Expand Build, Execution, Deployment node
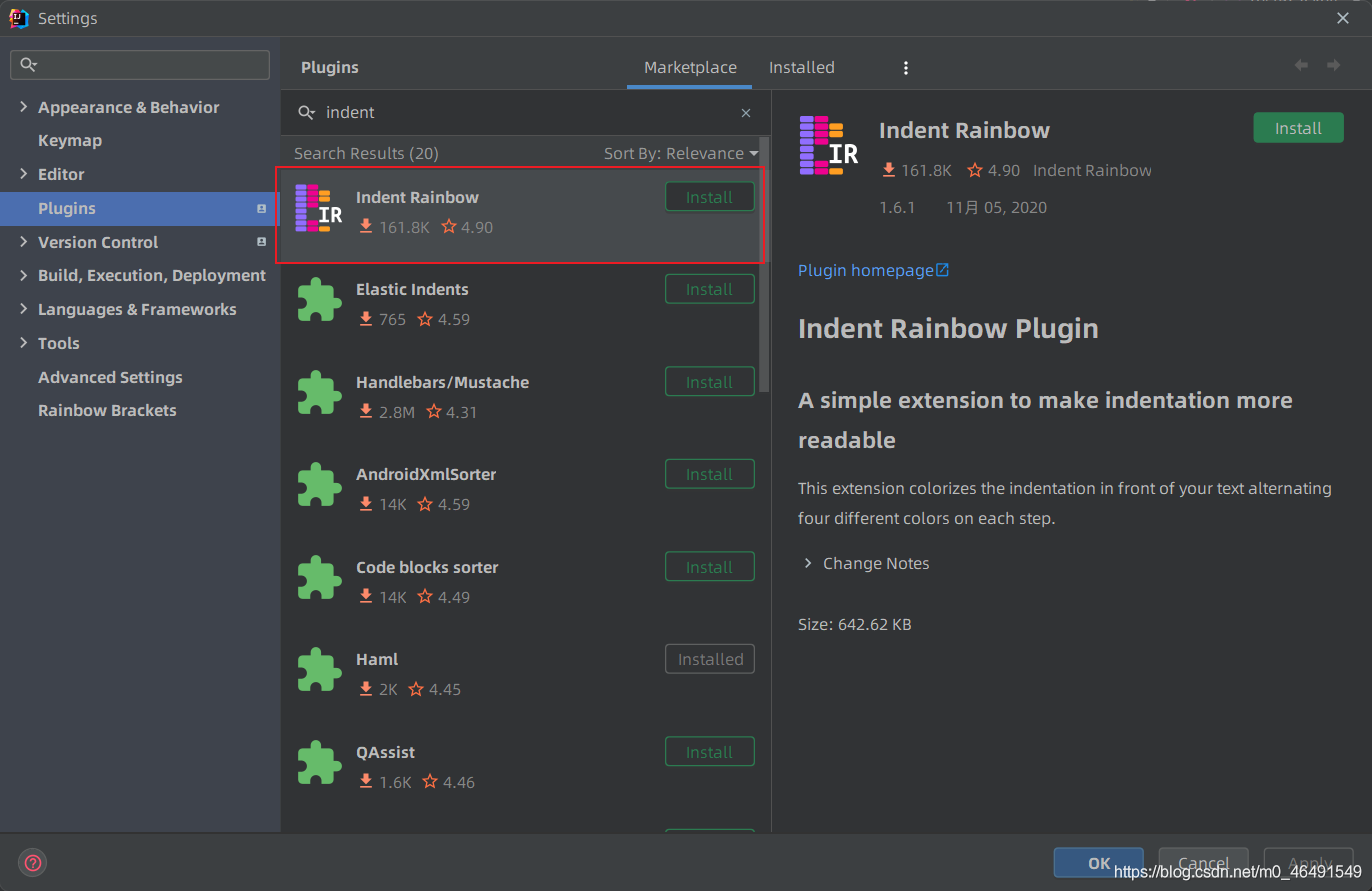The image size is (1372, 891). coord(23,275)
